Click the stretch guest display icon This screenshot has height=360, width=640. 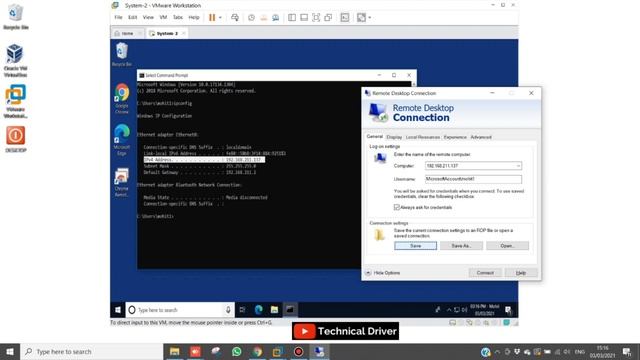tap(361, 18)
